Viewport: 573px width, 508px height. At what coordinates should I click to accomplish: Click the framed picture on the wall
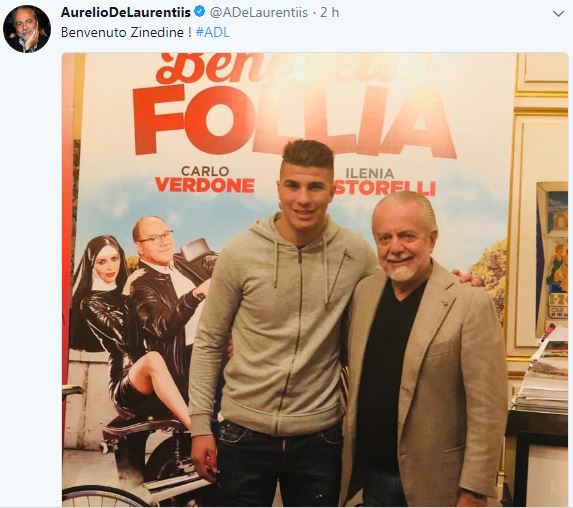(x=551, y=259)
